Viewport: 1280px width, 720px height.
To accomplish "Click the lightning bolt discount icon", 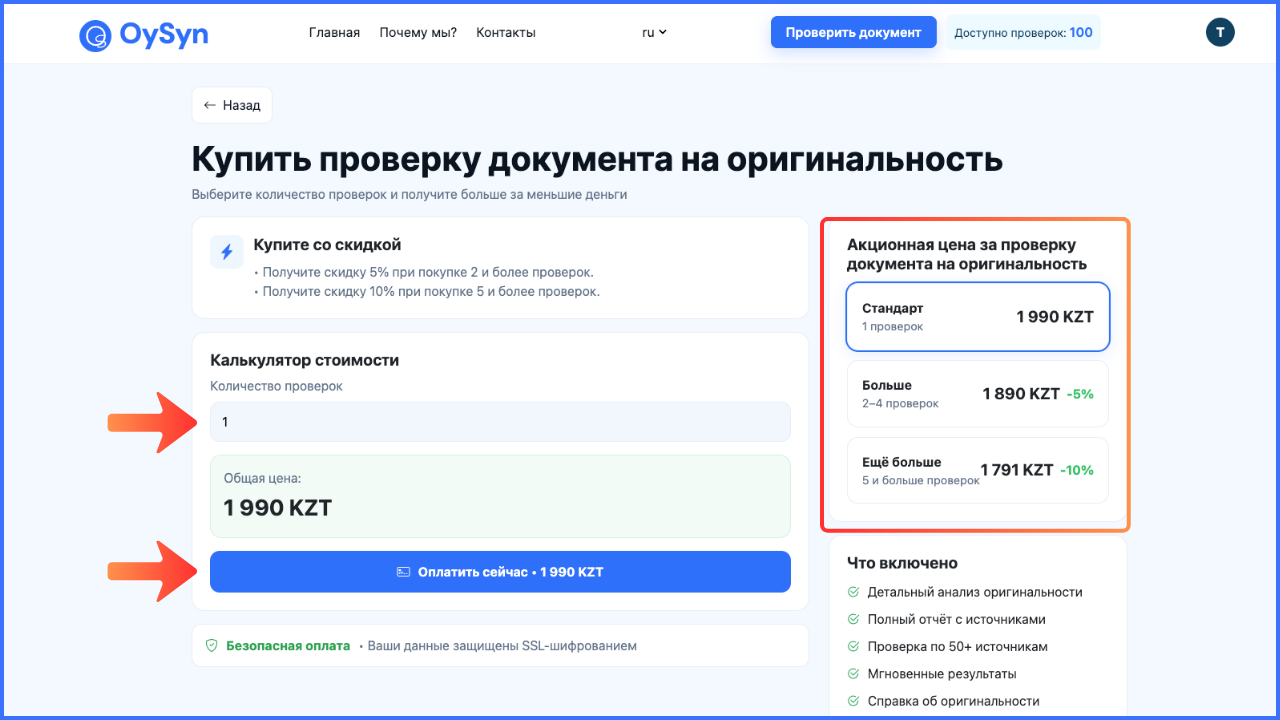I will 226,251.
